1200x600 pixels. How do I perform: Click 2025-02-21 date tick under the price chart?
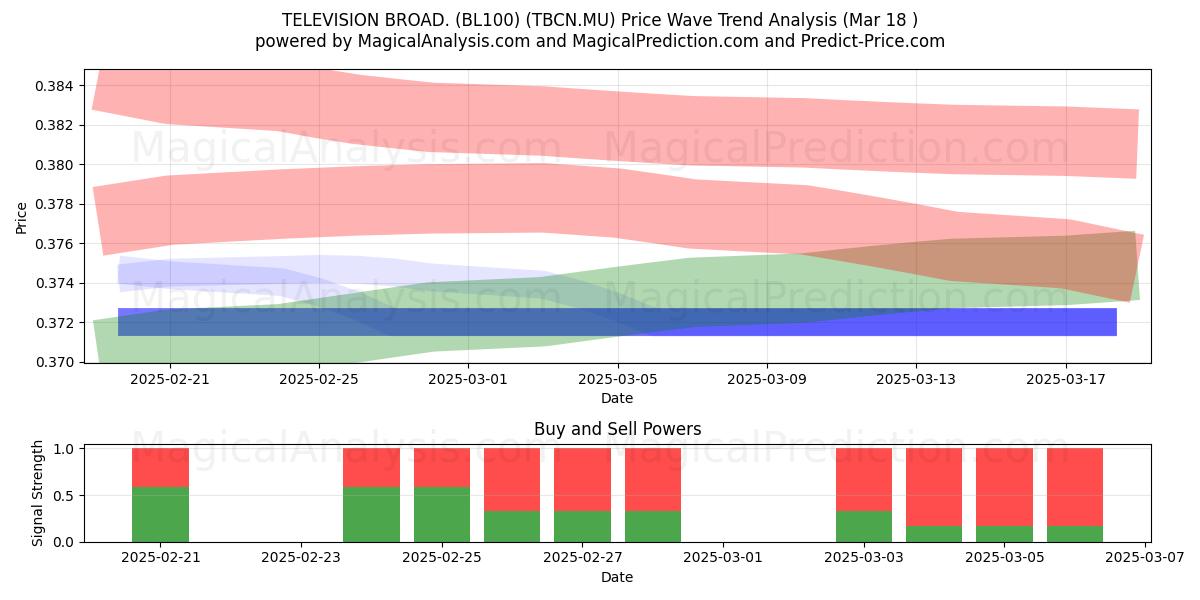pos(169,379)
